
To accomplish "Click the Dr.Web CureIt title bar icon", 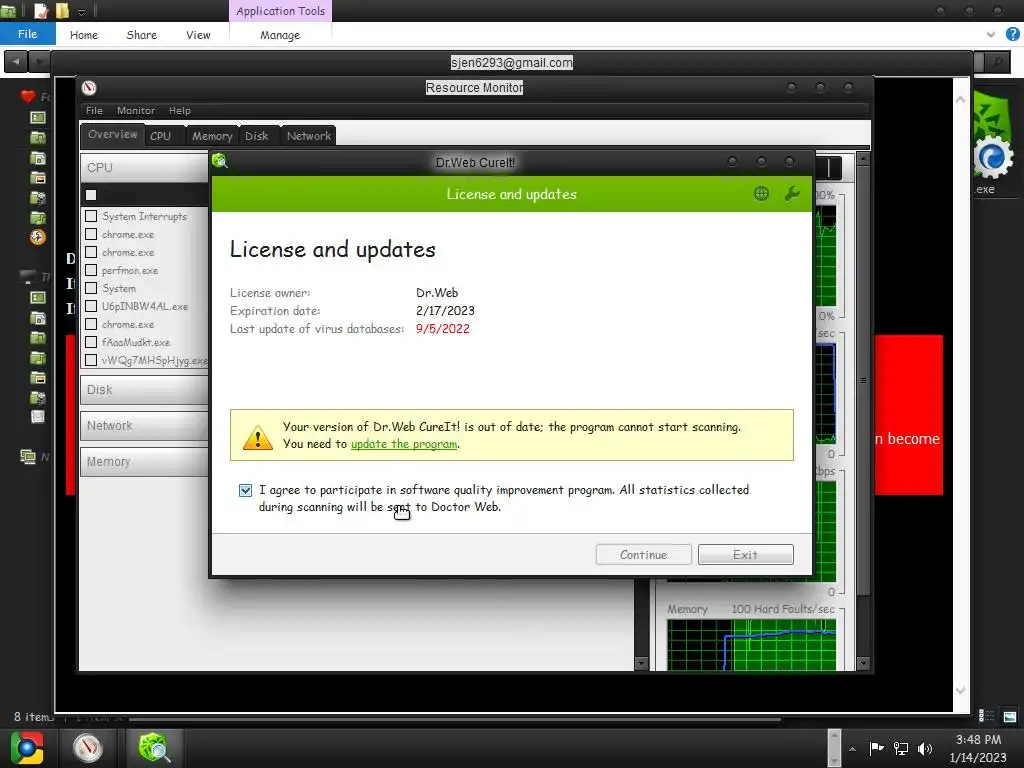I will (219, 161).
